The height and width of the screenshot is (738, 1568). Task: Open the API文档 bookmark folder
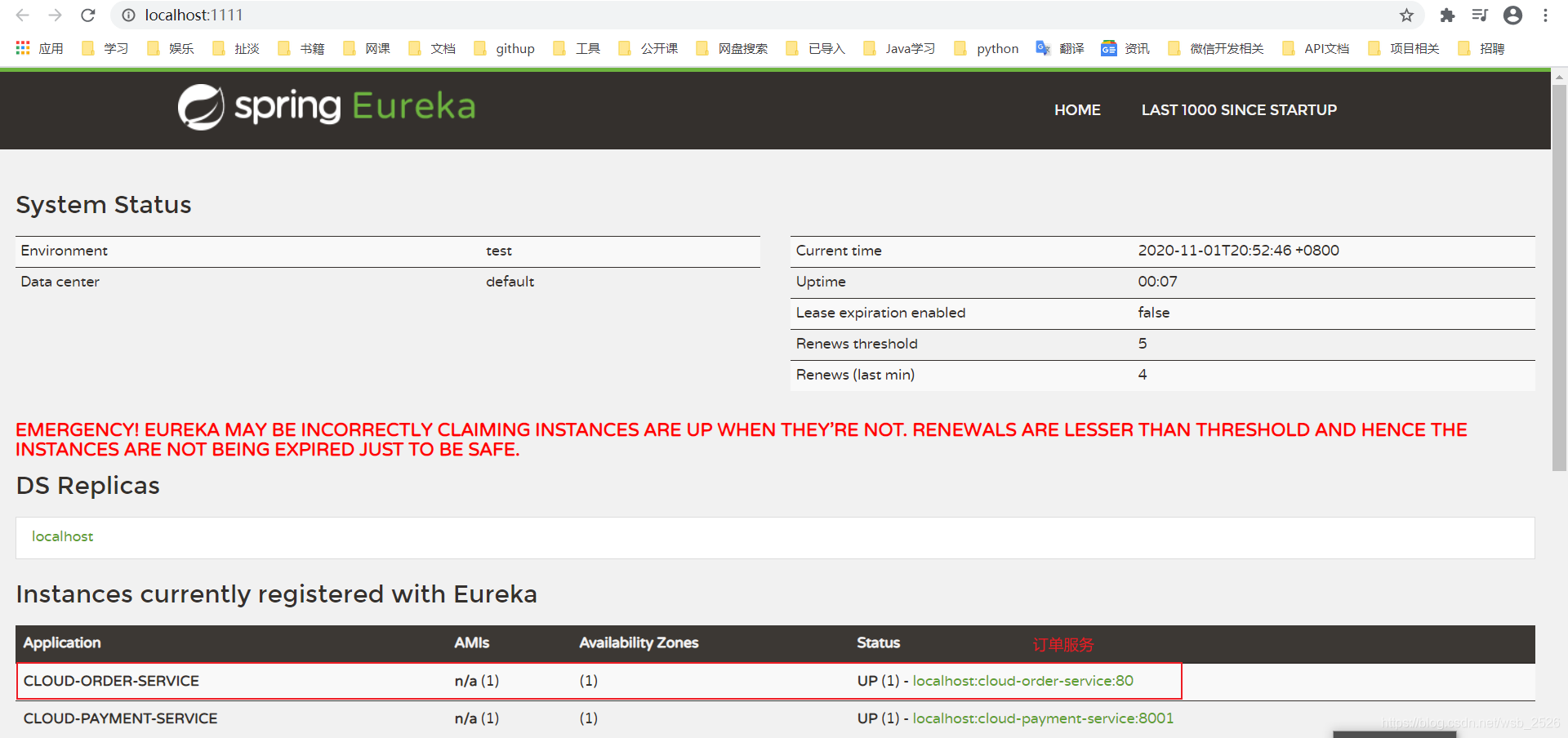coord(1316,48)
